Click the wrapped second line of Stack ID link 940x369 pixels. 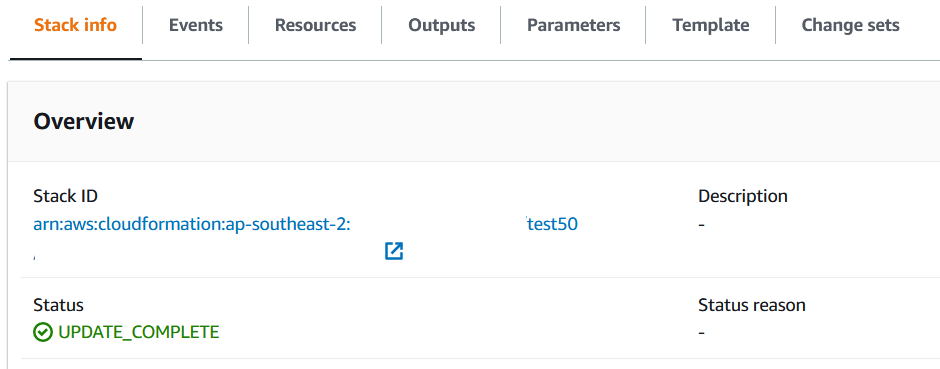pyautogui.click(x=34, y=256)
